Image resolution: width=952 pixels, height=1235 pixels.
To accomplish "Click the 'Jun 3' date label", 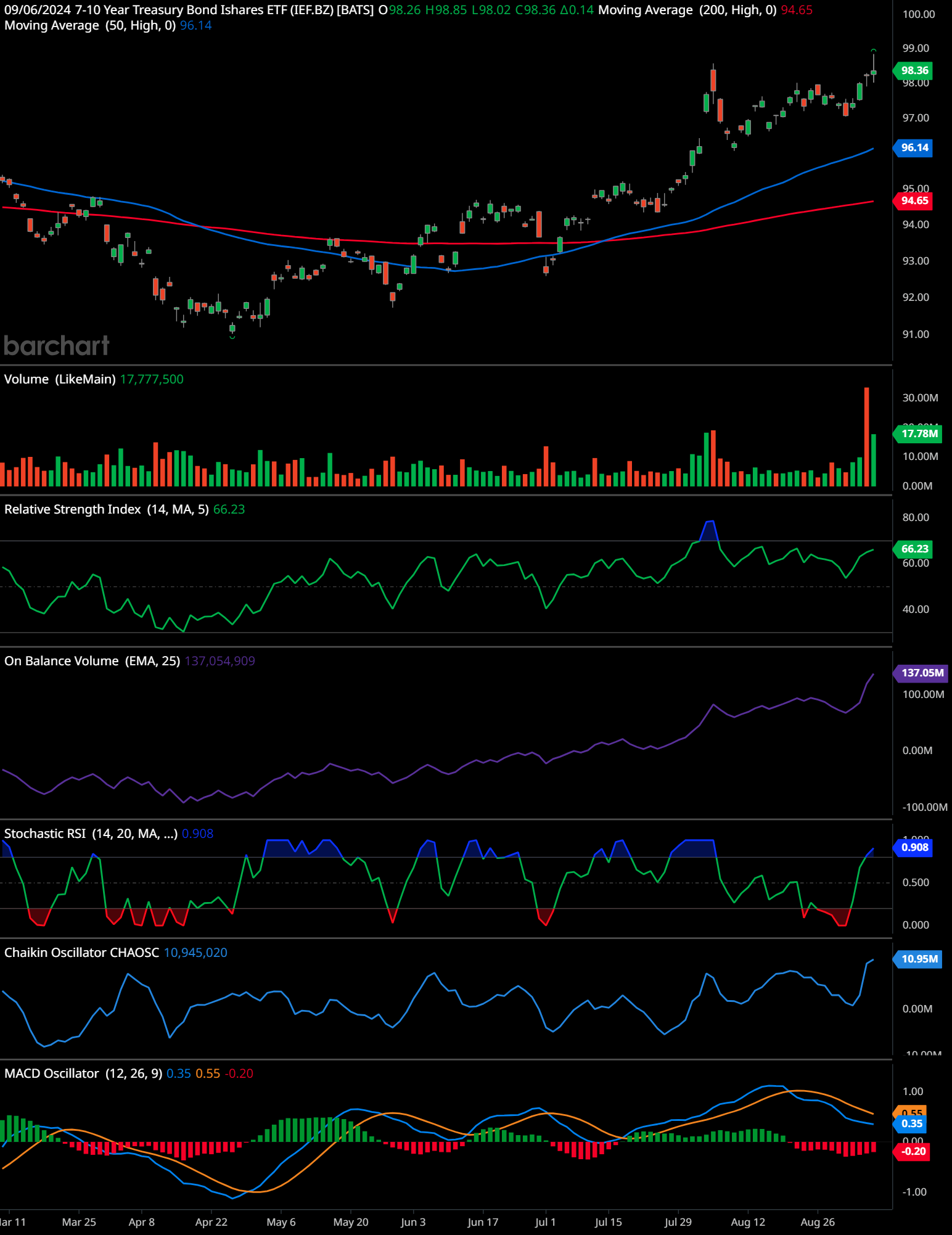I will (413, 1222).
